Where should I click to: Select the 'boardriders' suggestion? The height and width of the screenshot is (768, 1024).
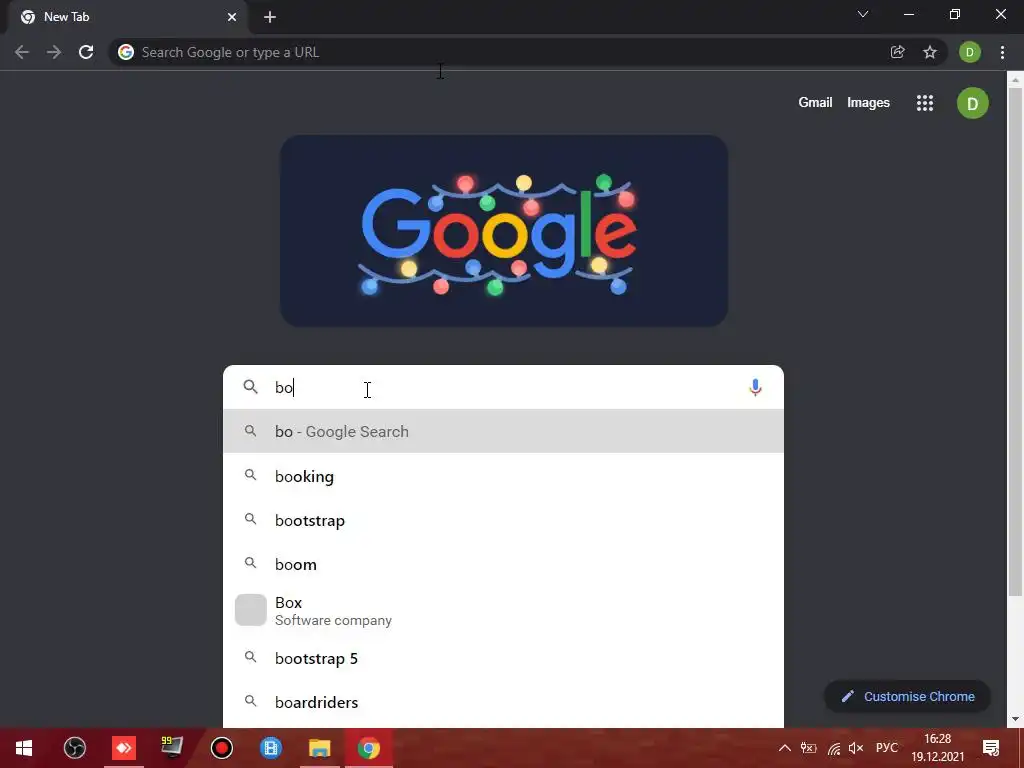[503, 702]
